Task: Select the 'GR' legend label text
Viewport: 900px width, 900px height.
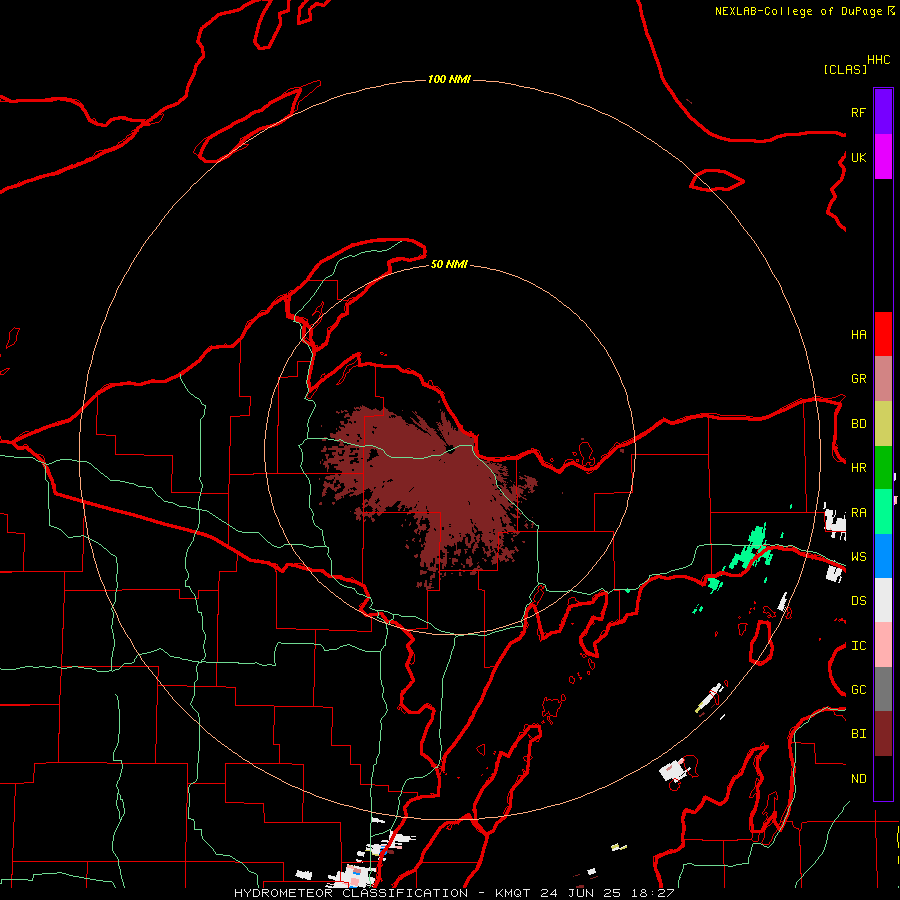Action: (x=858, y=379)
